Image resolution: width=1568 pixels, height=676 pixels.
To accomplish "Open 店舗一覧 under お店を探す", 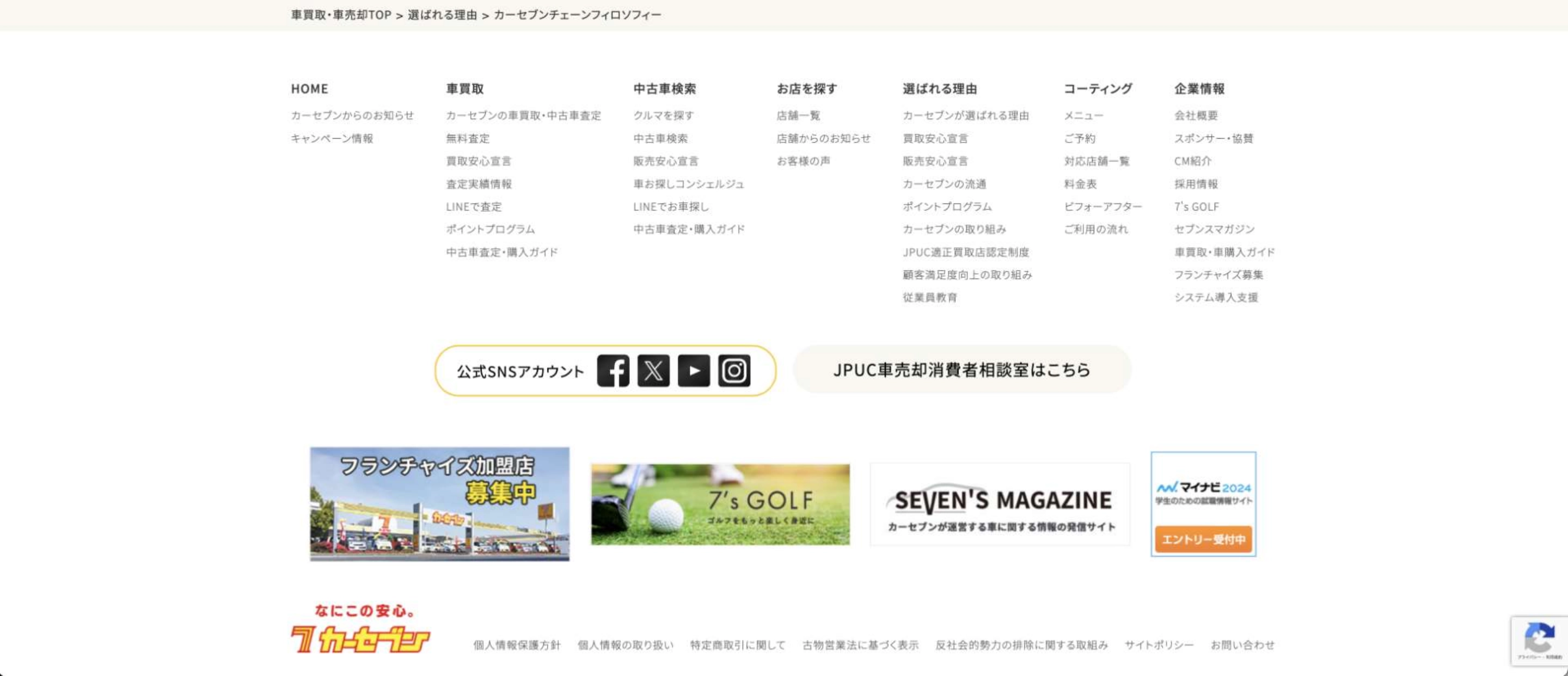I will (x=798, y=115).
